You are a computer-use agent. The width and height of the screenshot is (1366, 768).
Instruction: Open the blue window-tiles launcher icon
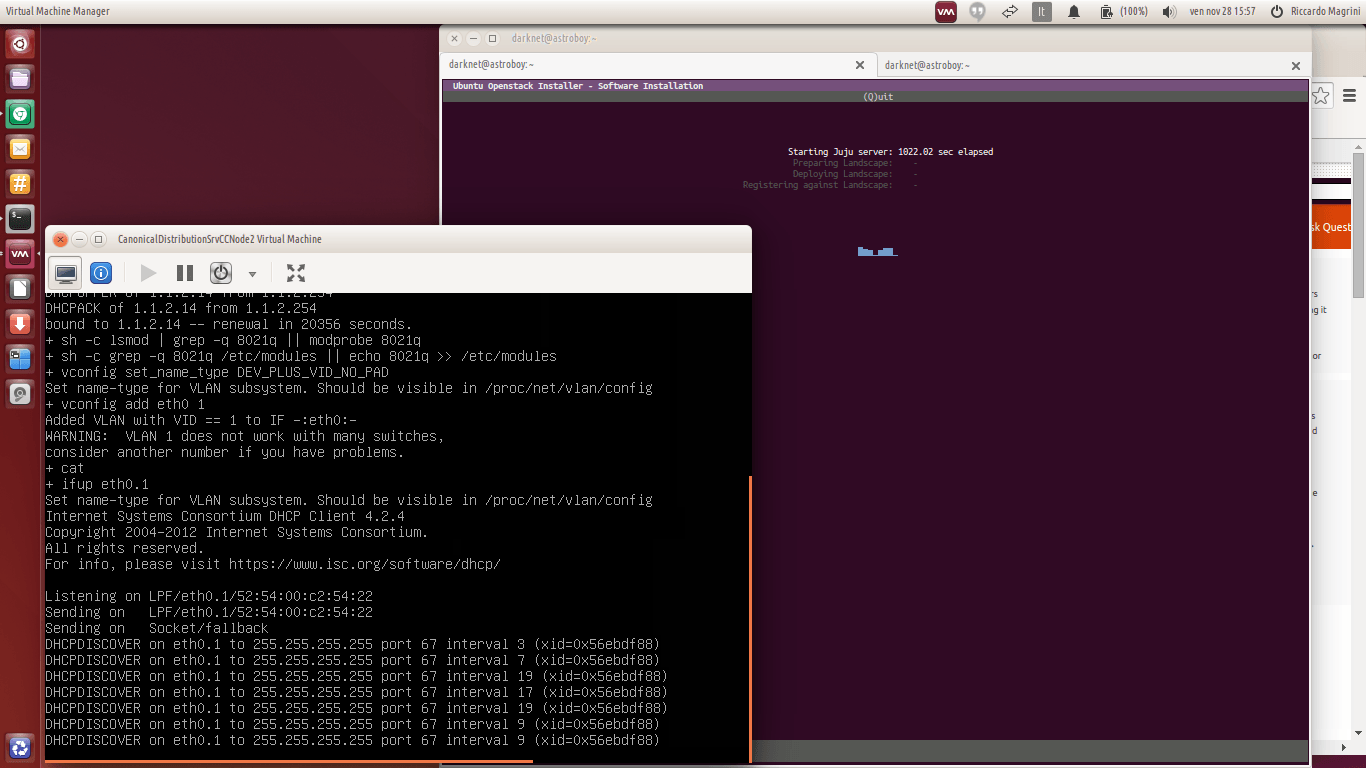[x=20, y=359]
